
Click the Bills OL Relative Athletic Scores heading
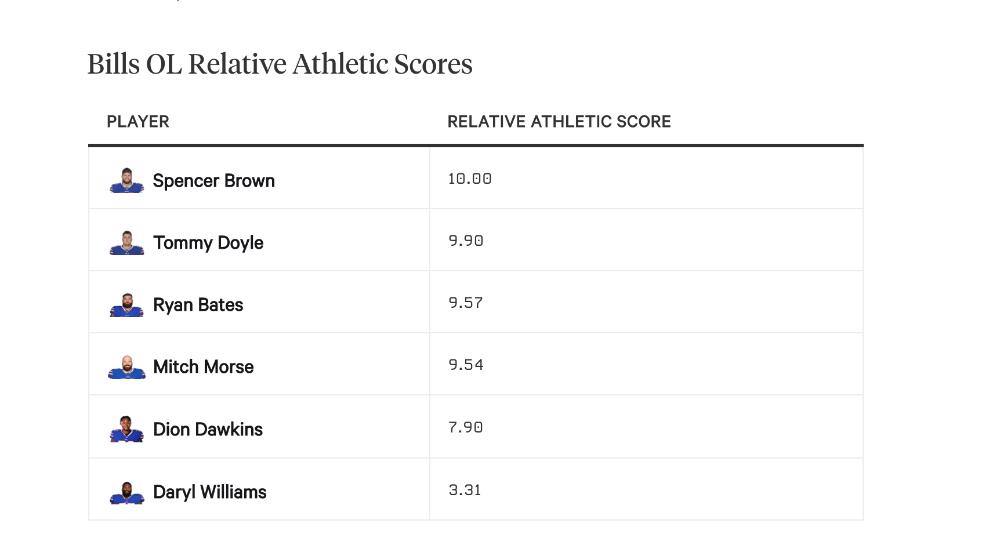click(280, 64)
